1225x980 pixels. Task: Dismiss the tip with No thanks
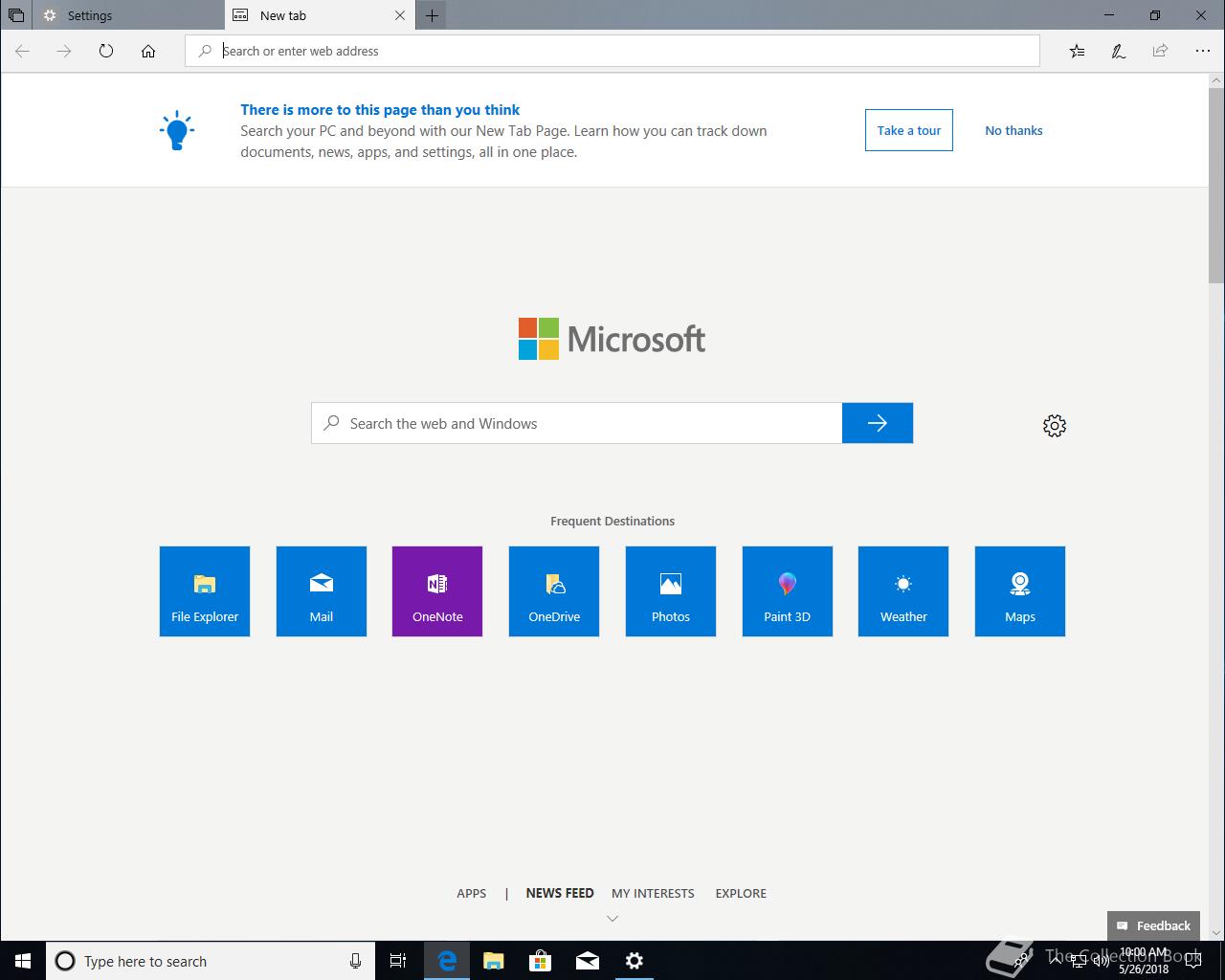[1013, 130]
